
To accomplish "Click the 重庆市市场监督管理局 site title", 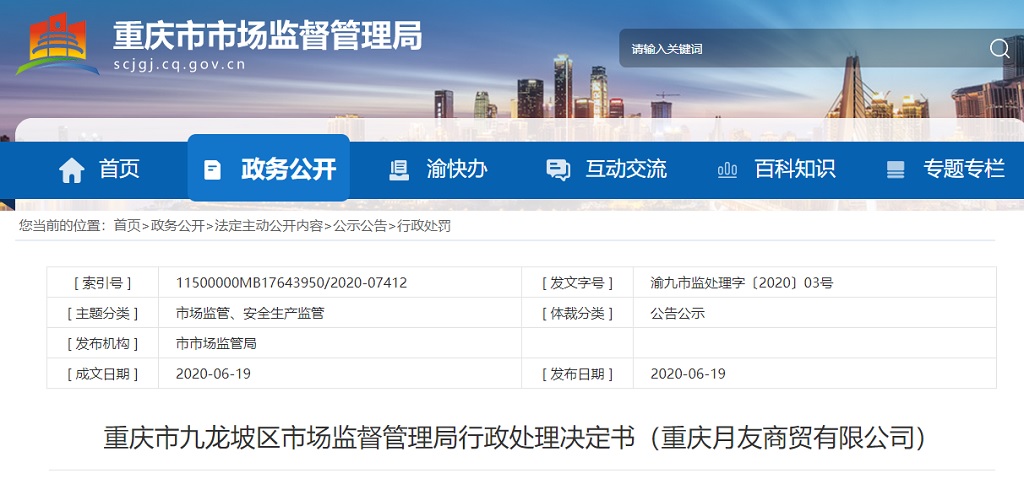I will (x=267, y=36).
